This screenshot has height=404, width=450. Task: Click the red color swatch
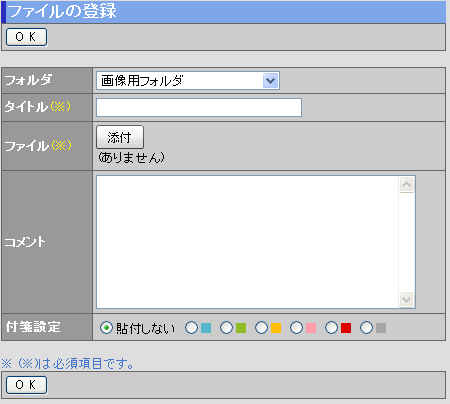click(x=346, y=328)
